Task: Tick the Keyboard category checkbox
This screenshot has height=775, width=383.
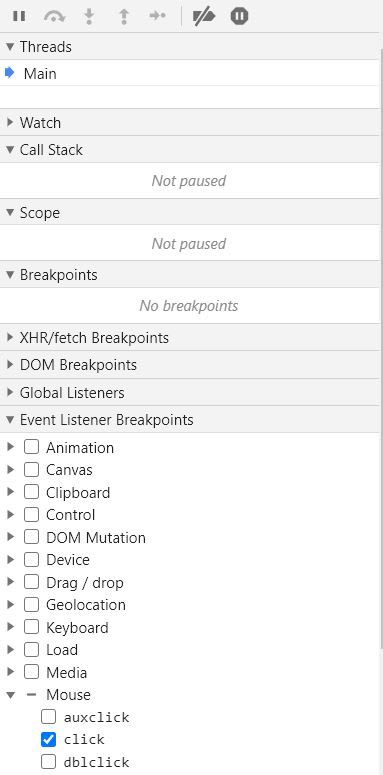Action: point(31,627)
